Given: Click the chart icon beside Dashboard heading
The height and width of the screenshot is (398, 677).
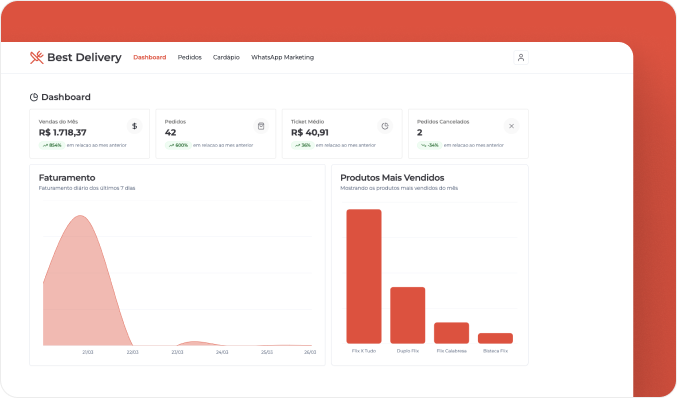Looking at the screenshot, I should tap(34, 97).
